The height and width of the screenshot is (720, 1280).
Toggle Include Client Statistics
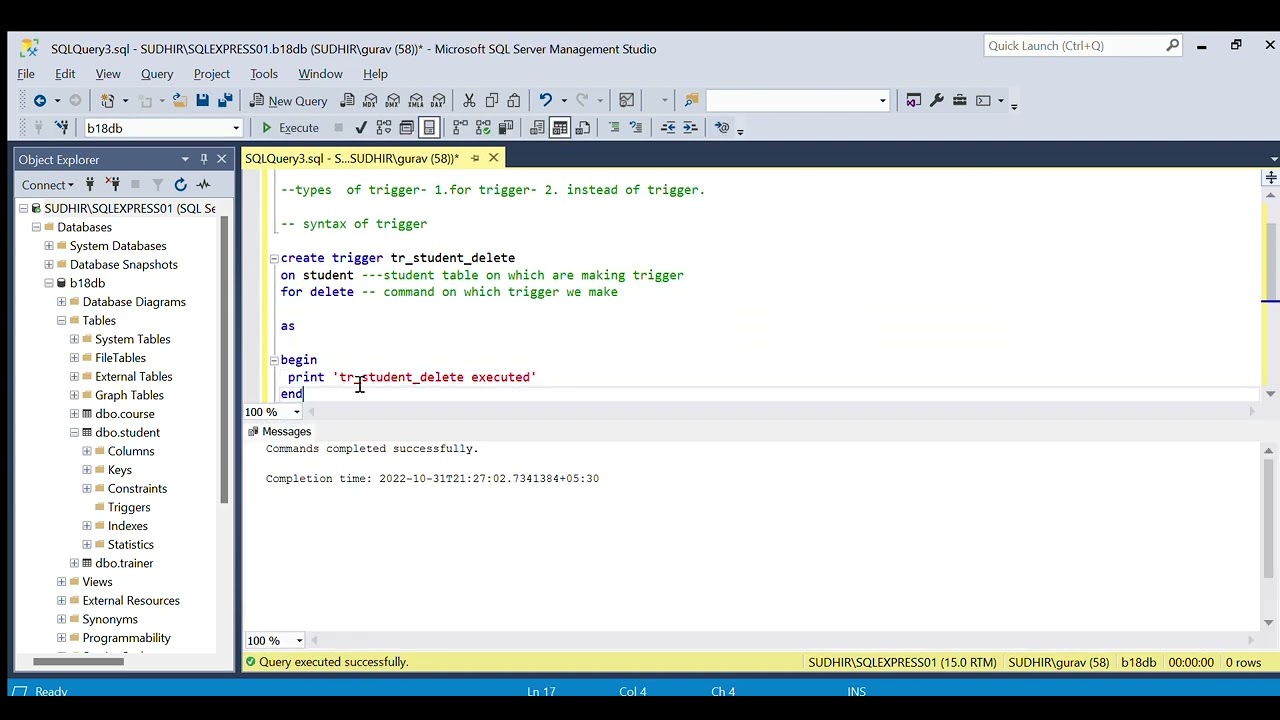tap(505, 128)
